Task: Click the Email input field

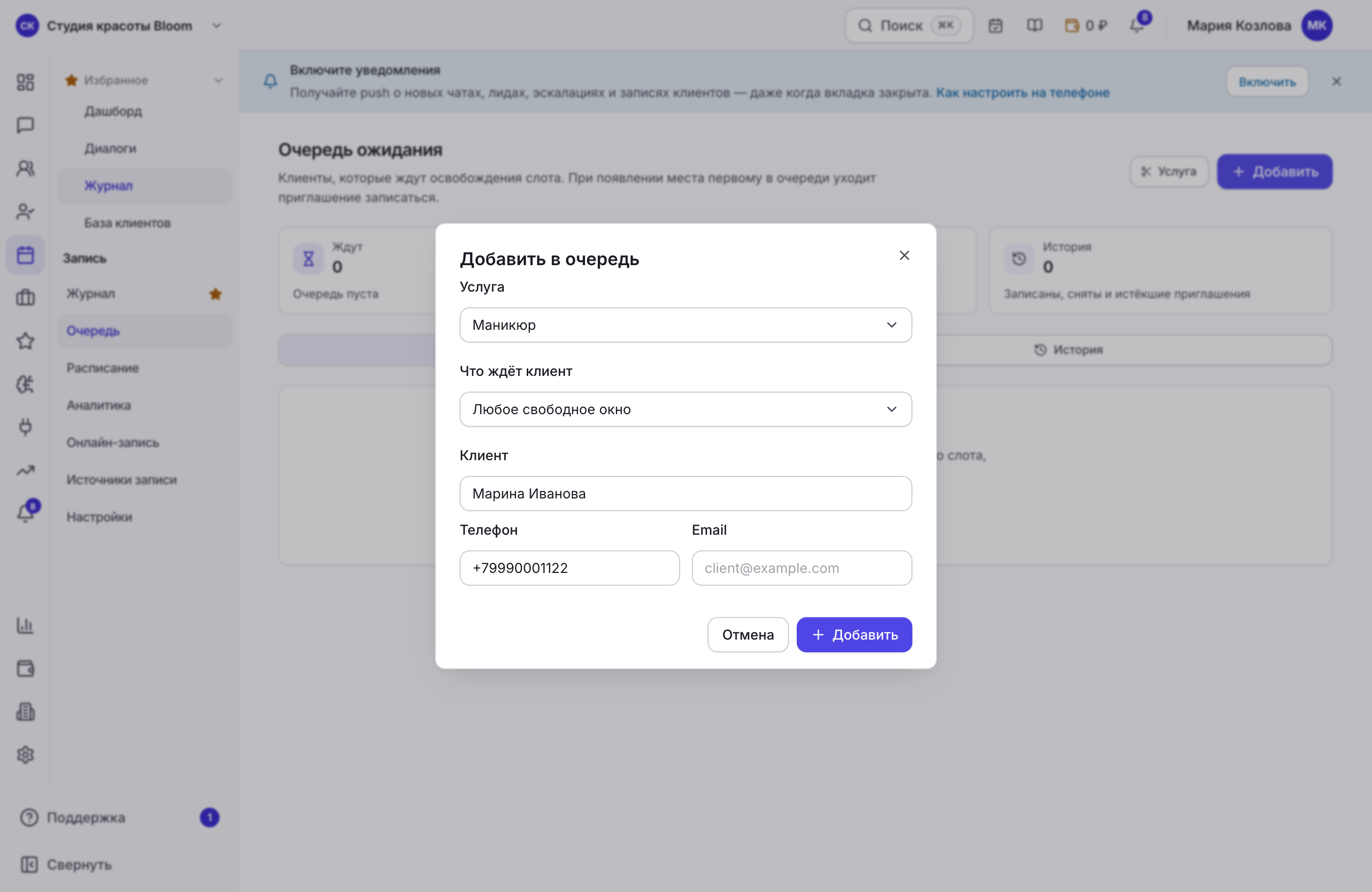Action: [x=801, y=568]
